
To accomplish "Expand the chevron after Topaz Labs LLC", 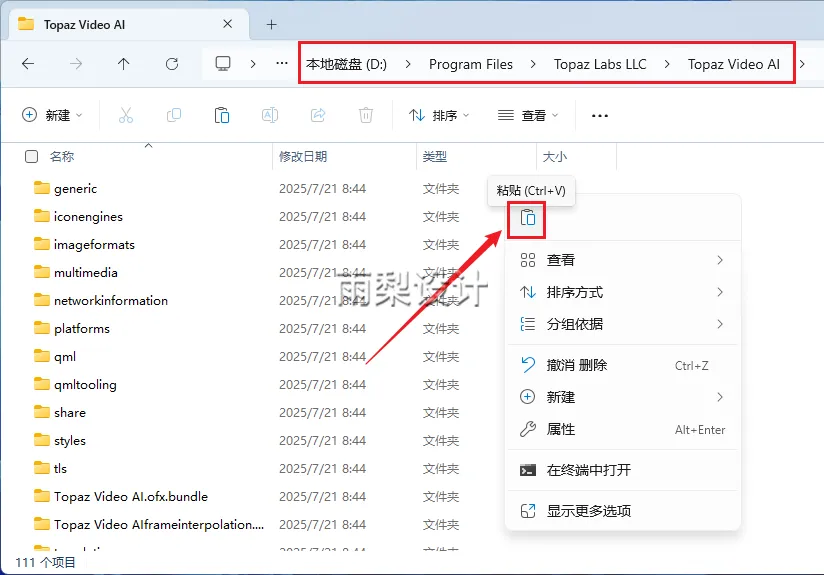I will pyautogui.click(x=667, y=64).
